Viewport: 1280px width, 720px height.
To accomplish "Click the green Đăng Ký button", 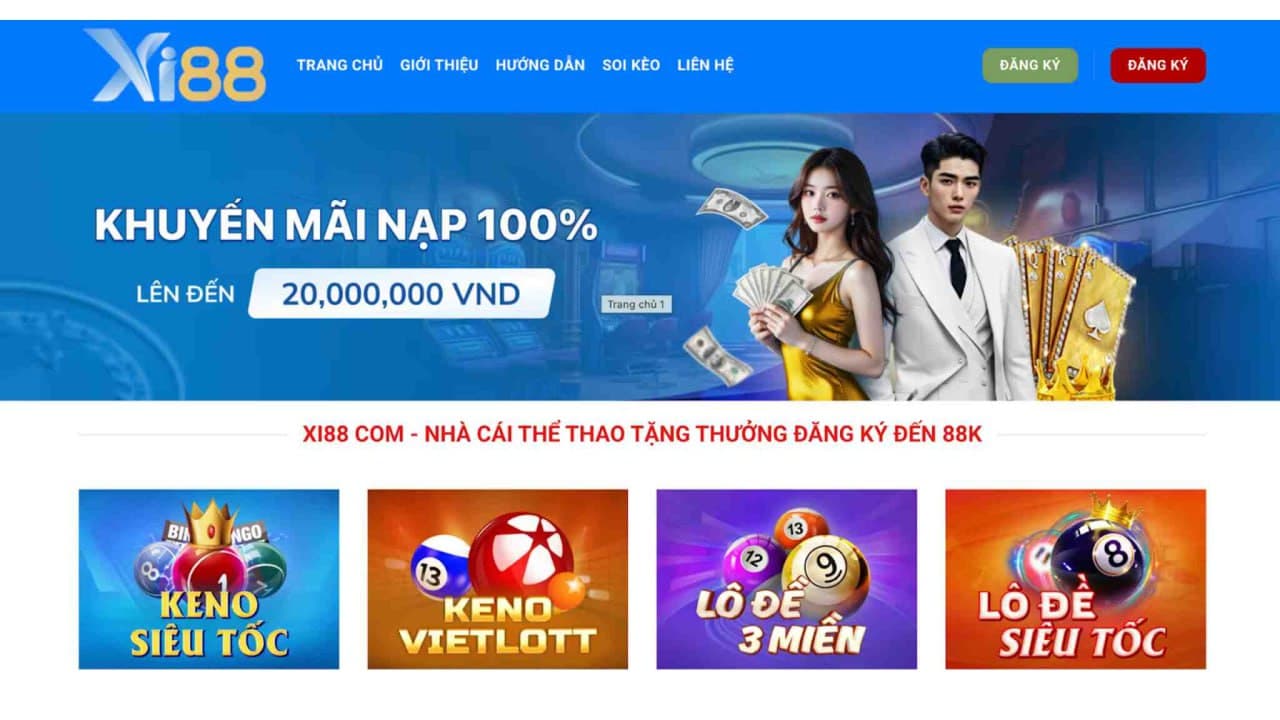I will 1030,65.
